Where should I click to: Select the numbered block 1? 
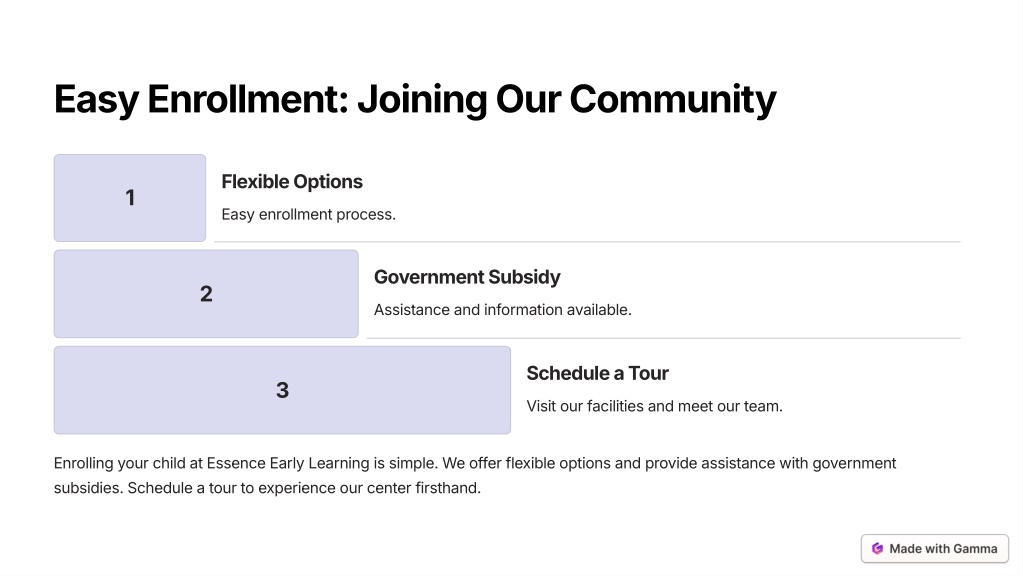(130, 198)
